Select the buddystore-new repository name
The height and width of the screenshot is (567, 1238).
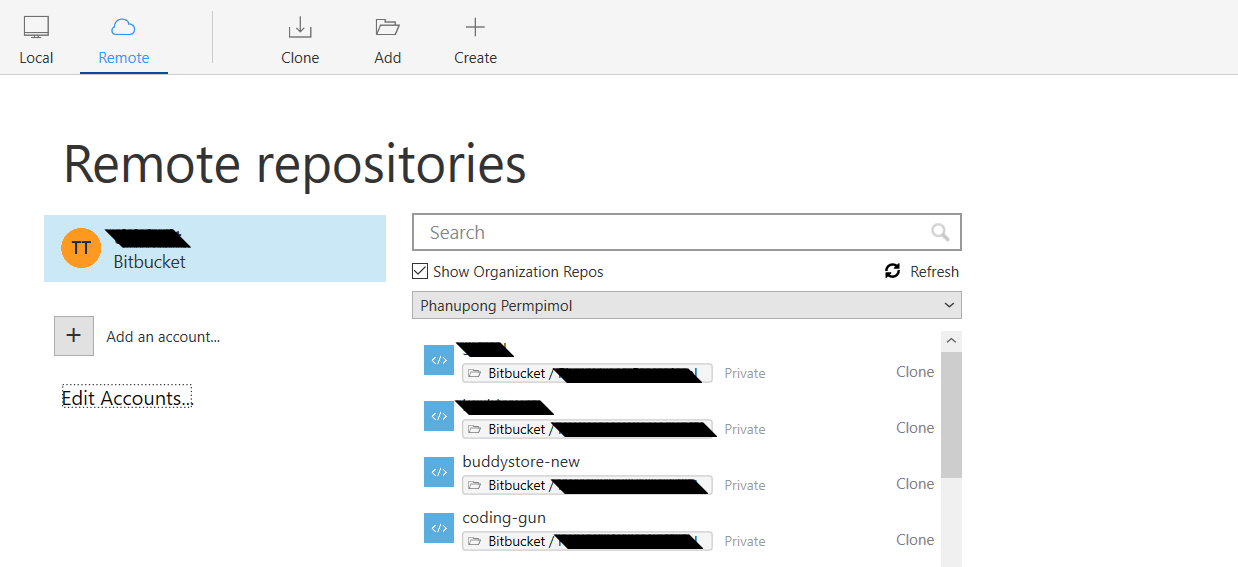pyautogui.click(x=521, y=462)
